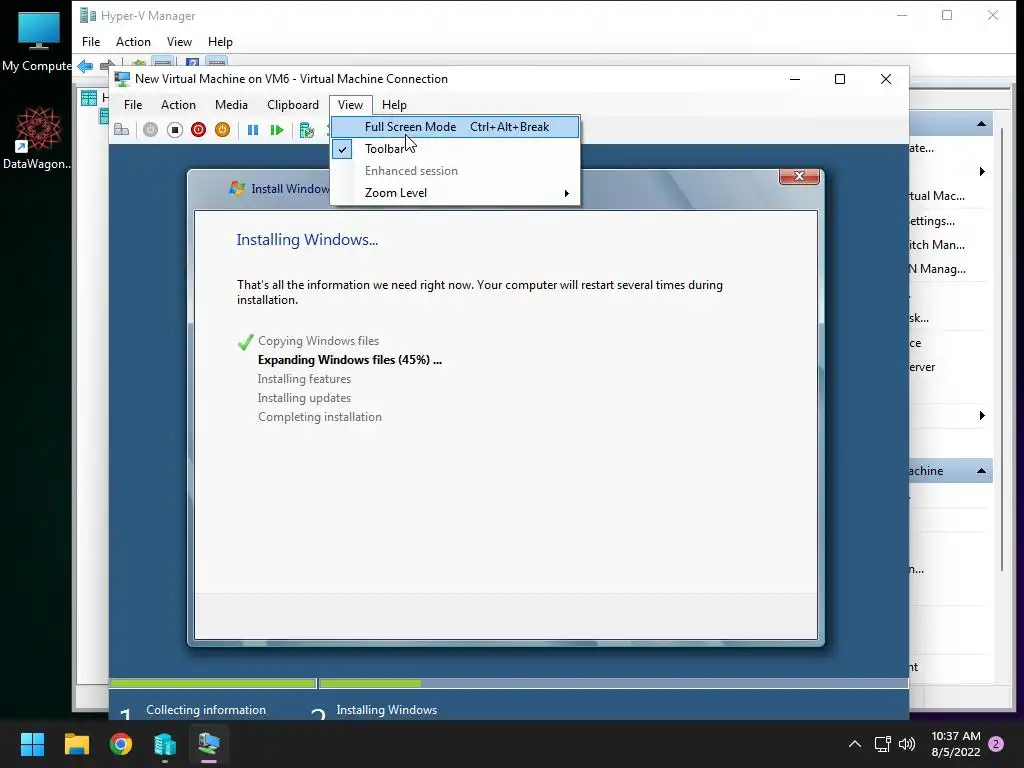Viewport: 1024px width, 768px height.
Task: Click the Virtual Machine Connection title bar icon
Action: click(x=121, y=79)
